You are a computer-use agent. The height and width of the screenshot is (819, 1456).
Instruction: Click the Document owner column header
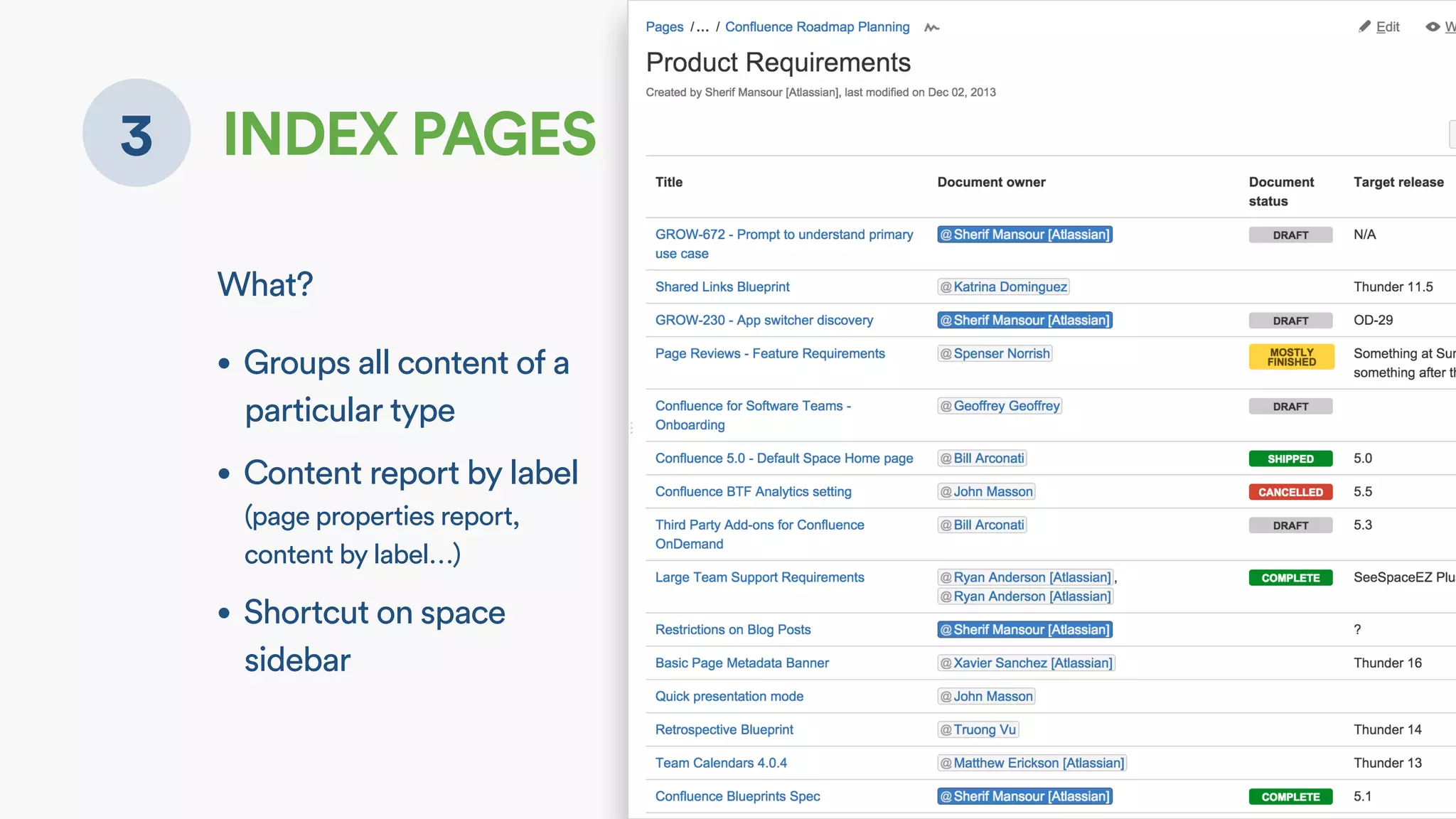point(991,182)
